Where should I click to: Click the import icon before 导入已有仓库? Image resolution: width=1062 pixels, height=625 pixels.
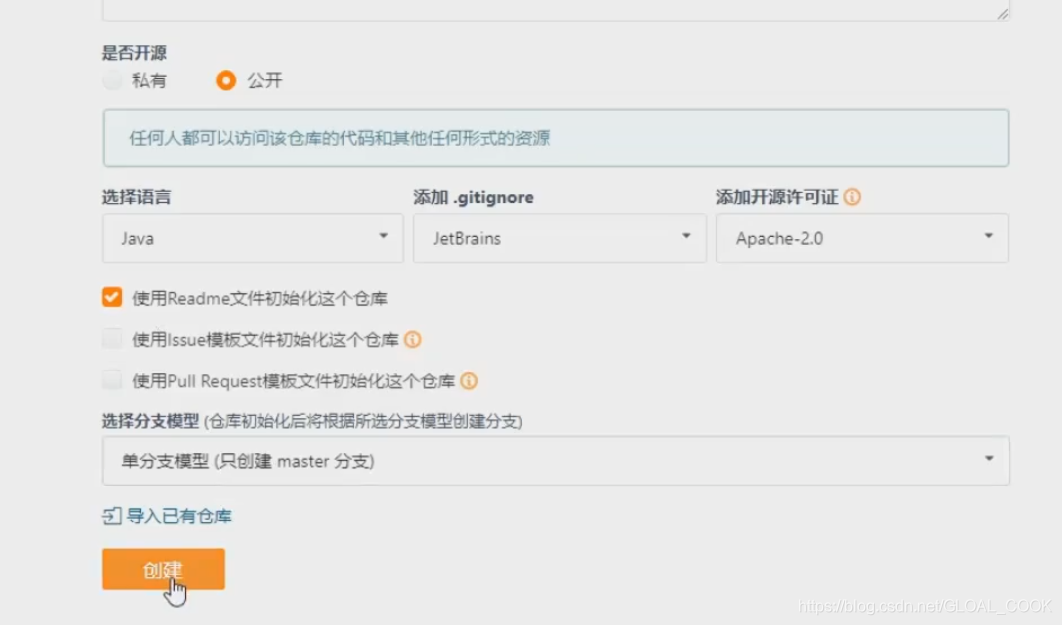(112, 516)
